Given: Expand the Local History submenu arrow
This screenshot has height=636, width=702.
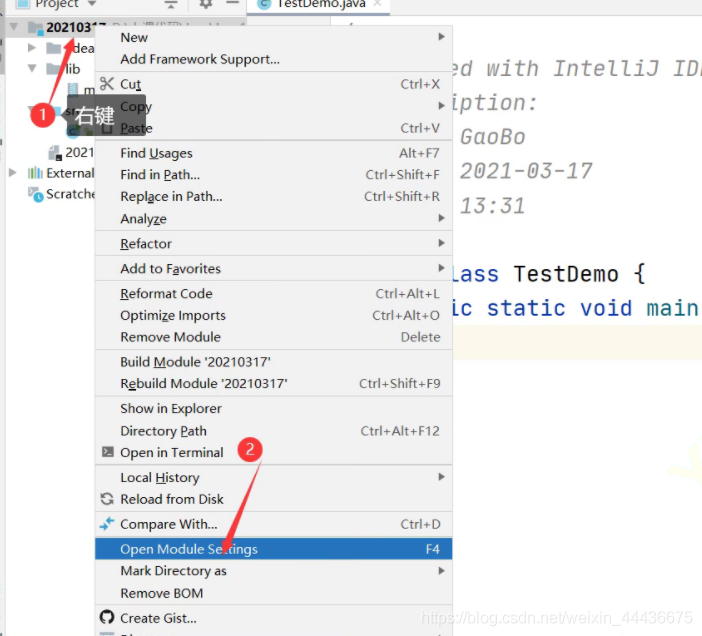Looking at the screenshot, I should click(441, 477).
